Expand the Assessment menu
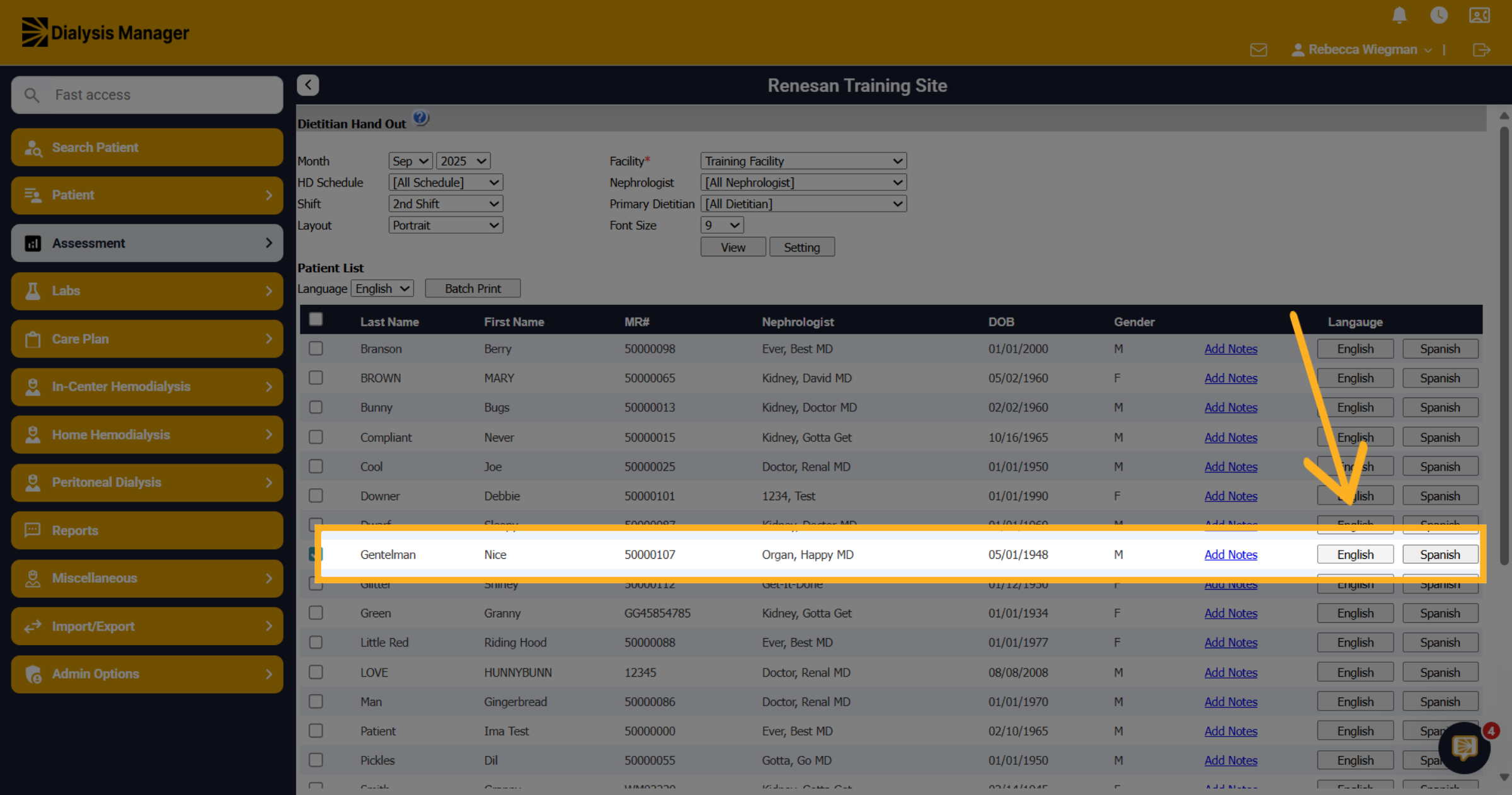1512x795 pixels. [147, 243]
